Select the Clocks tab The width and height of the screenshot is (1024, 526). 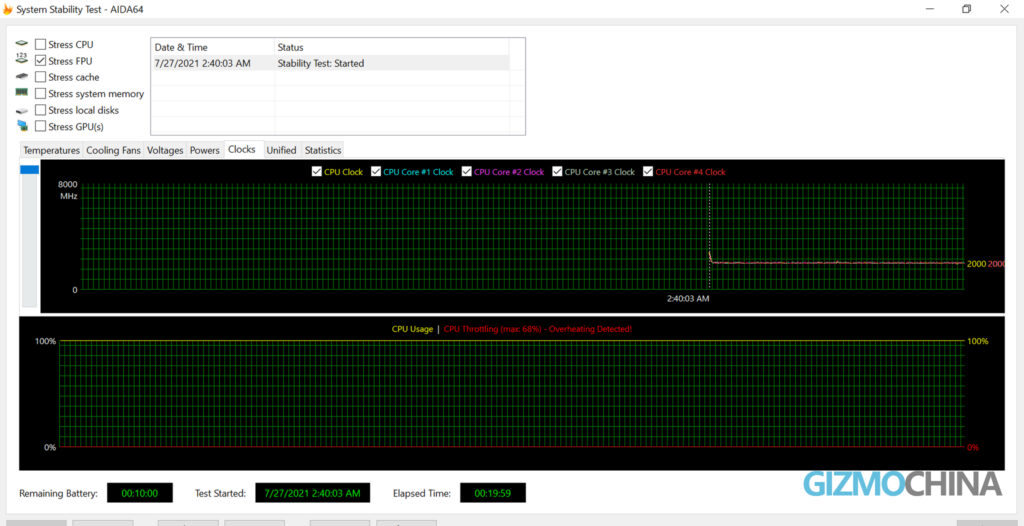click(242, 150)
